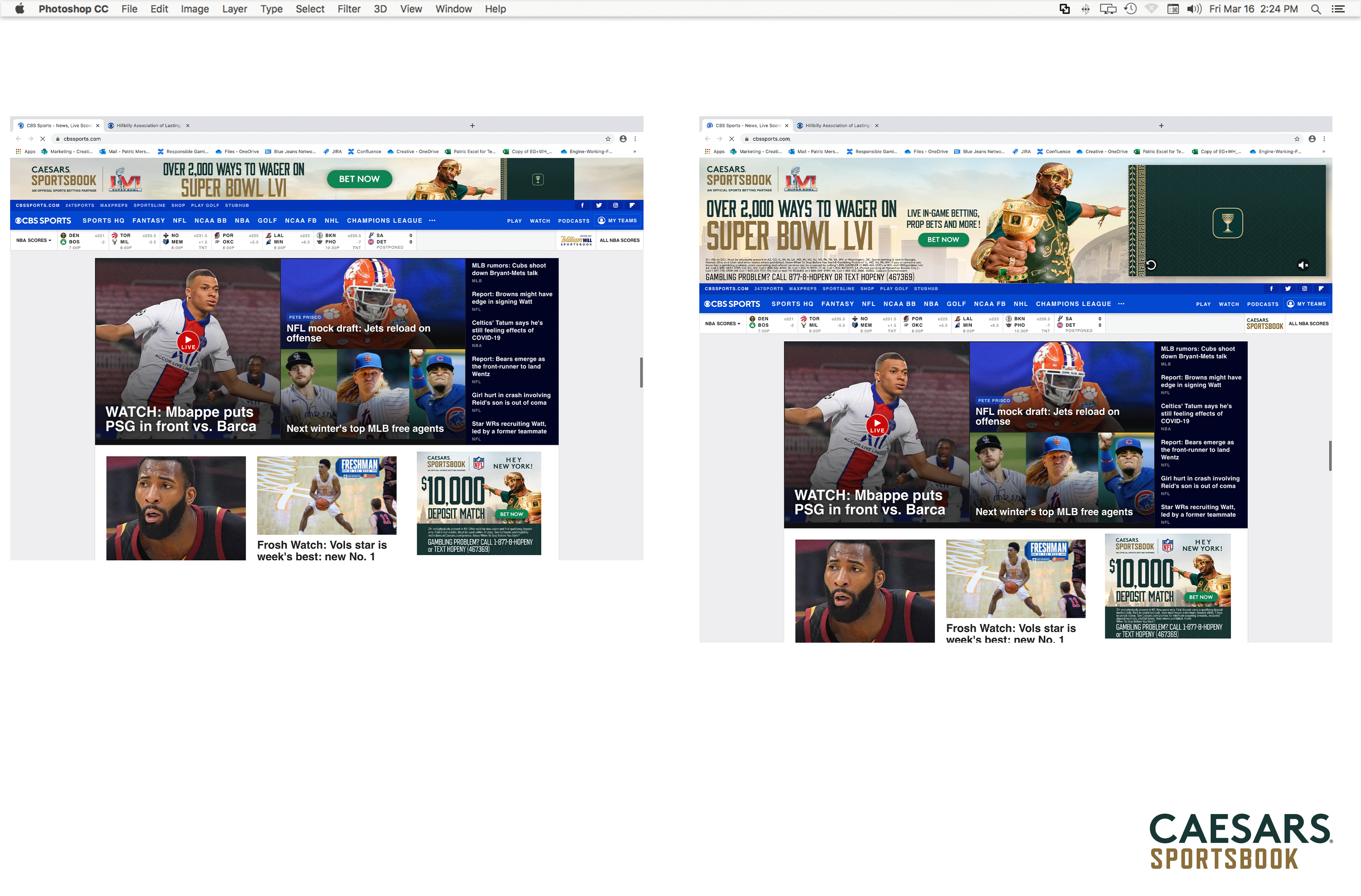Open MY TEAMS in left CBS nav
The height and width of the screenshot is (896, 1361).
tap(618, 220)
